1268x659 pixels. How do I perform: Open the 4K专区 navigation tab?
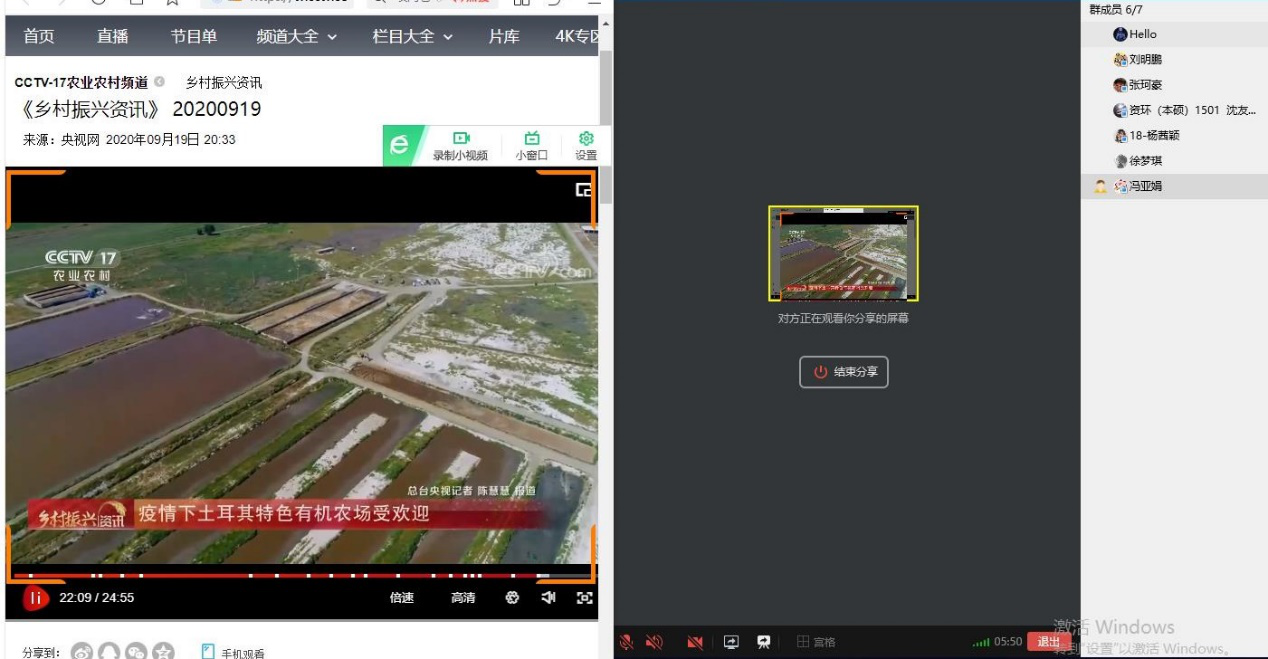point(578,37)
